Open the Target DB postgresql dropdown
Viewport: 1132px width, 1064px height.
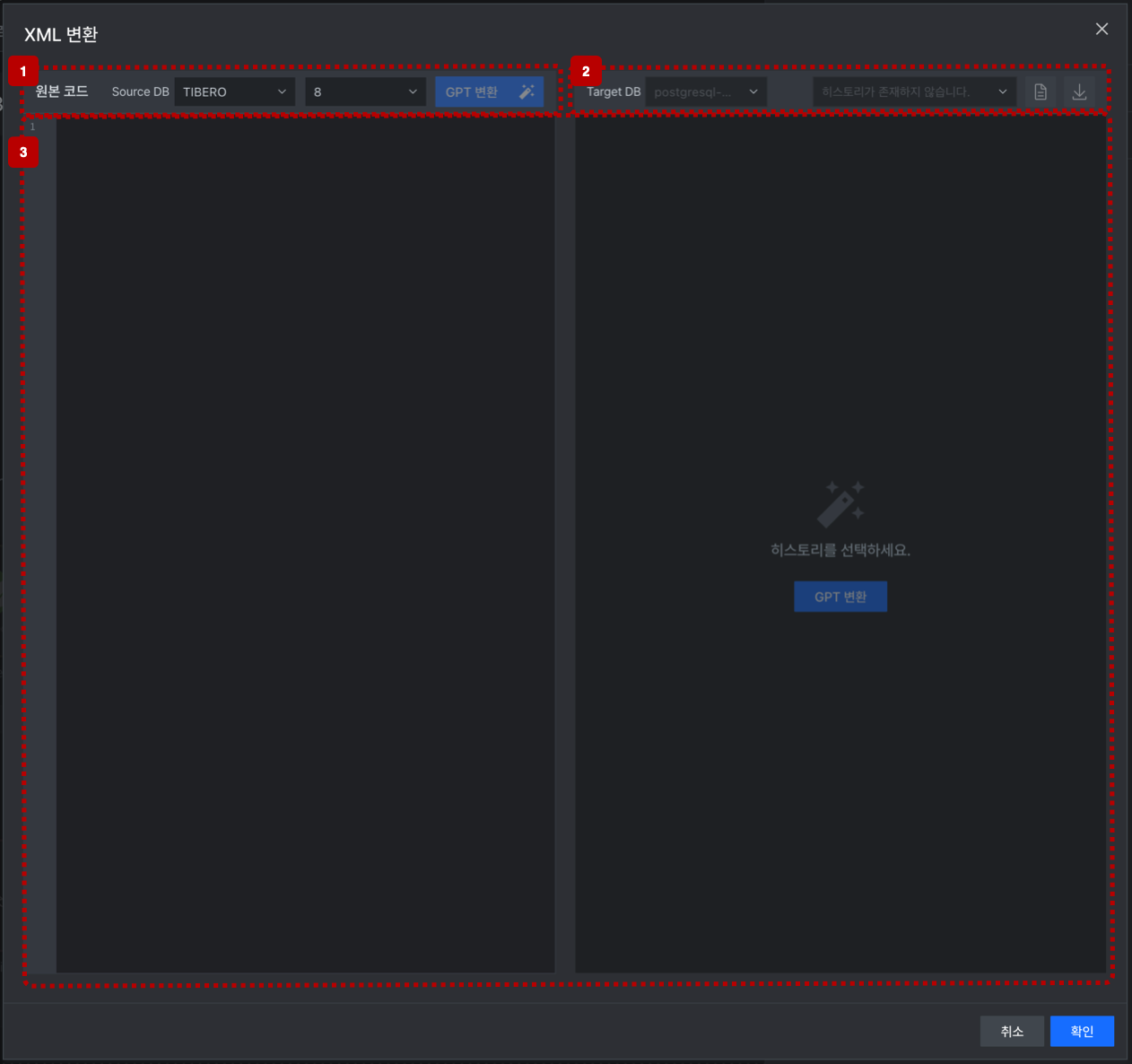[706, 92]
